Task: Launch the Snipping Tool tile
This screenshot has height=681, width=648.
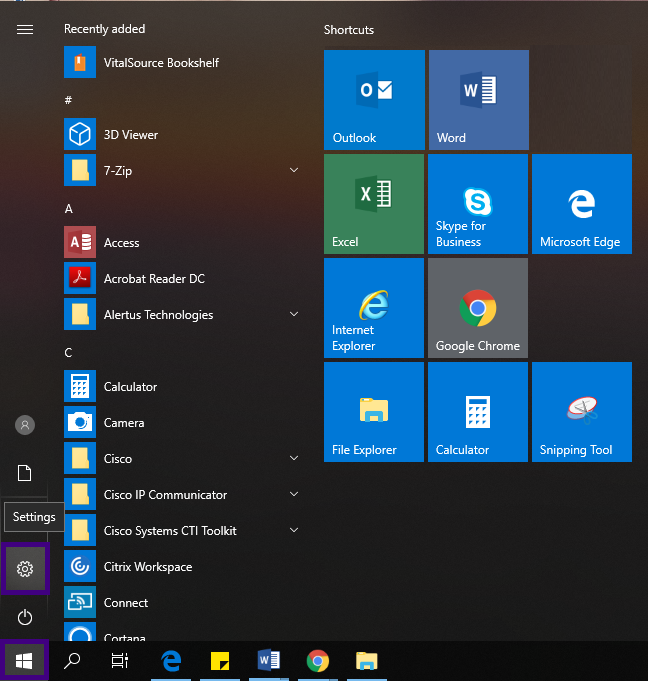Action: coord(582,412)
